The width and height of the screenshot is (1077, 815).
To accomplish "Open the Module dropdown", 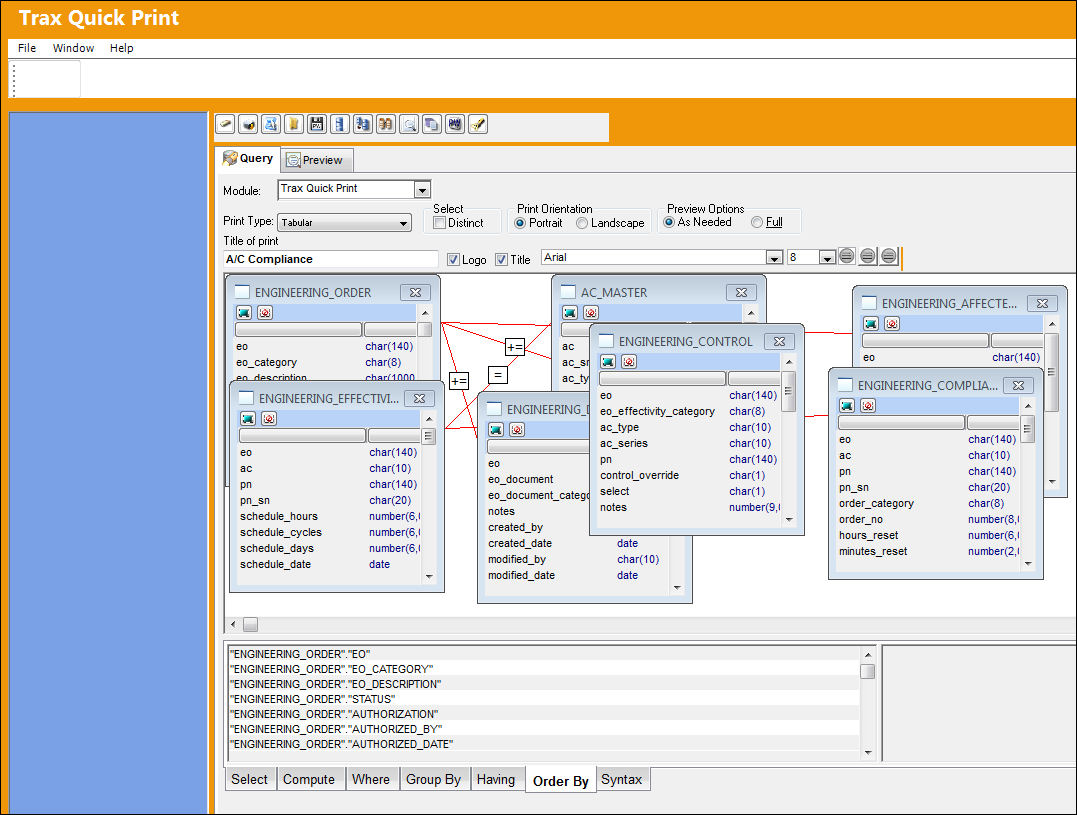I will [422, 190].
